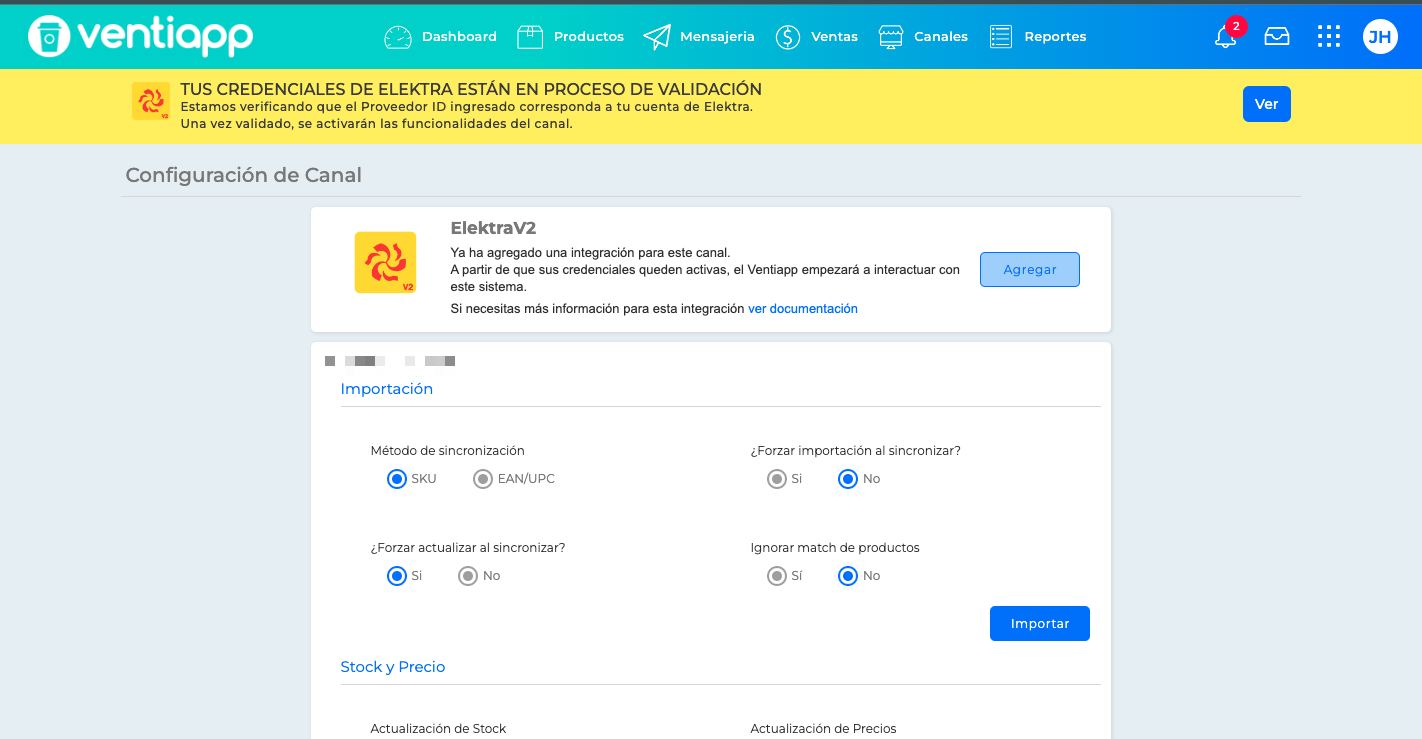
Task: Open the notifications bell icon
Action: [x=1225, y=37]
